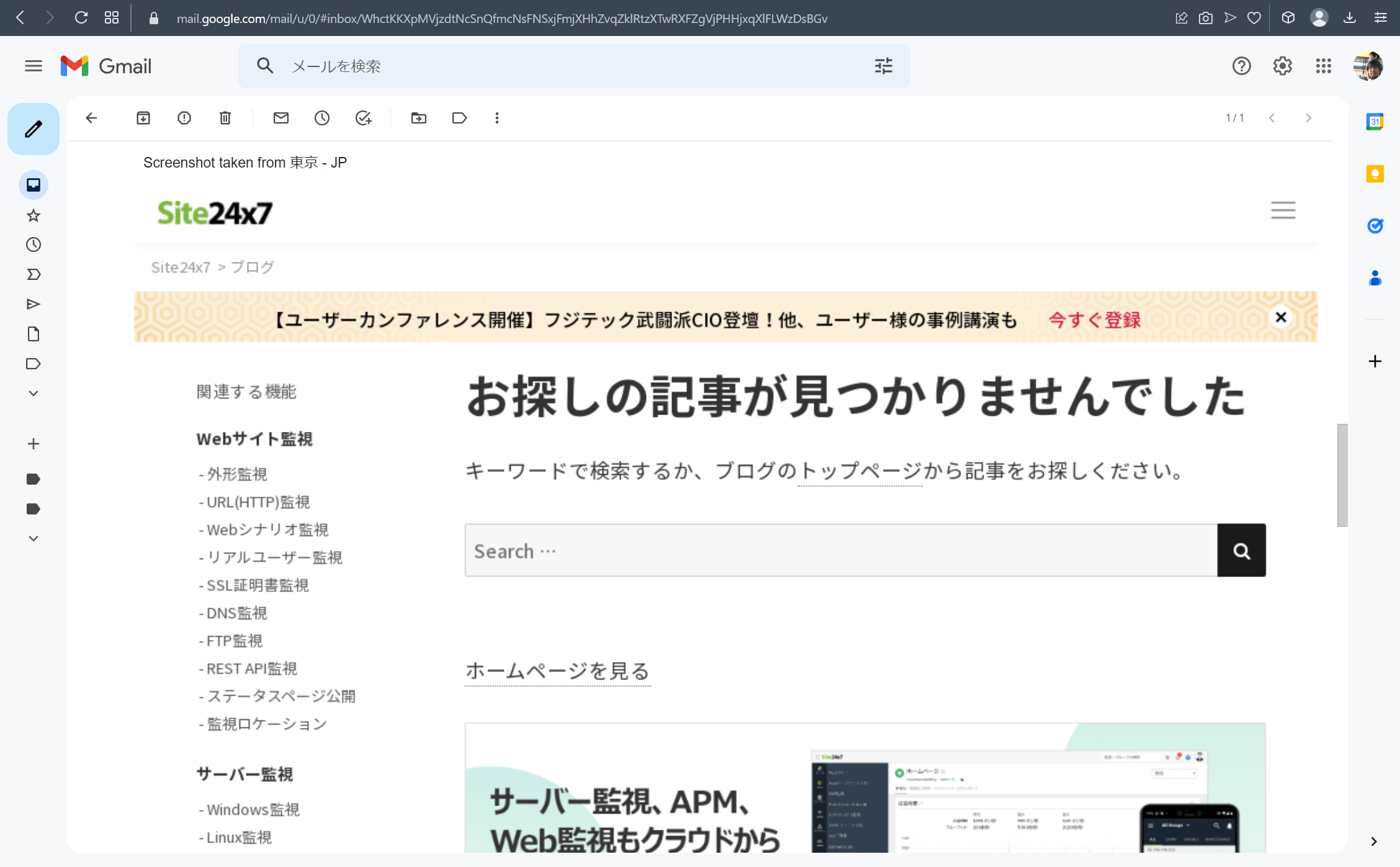The width and height of the screenshot is (1400, 867).
Task: Show Gmail search options filter
Action: click(884, 66)
